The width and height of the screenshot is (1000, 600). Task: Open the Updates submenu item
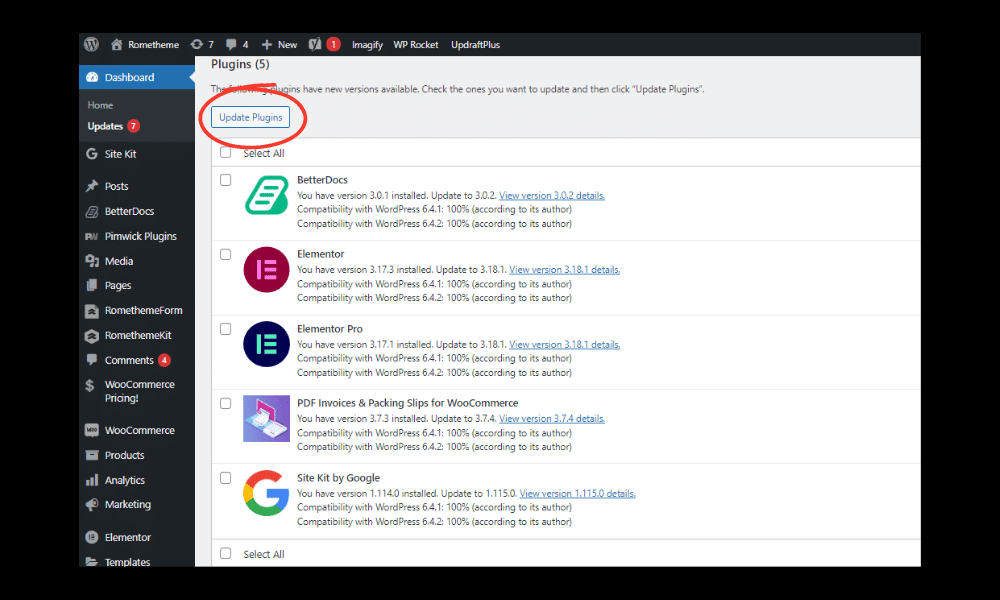point(105,126)
